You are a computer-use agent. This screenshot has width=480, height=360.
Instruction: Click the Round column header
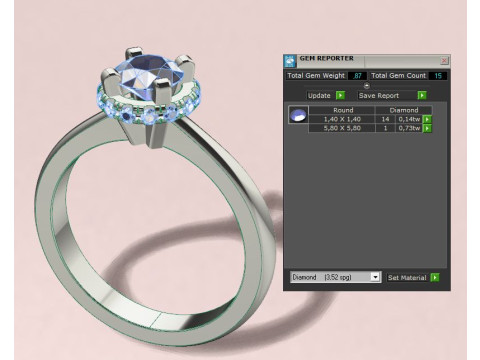(x=343, y=110)
